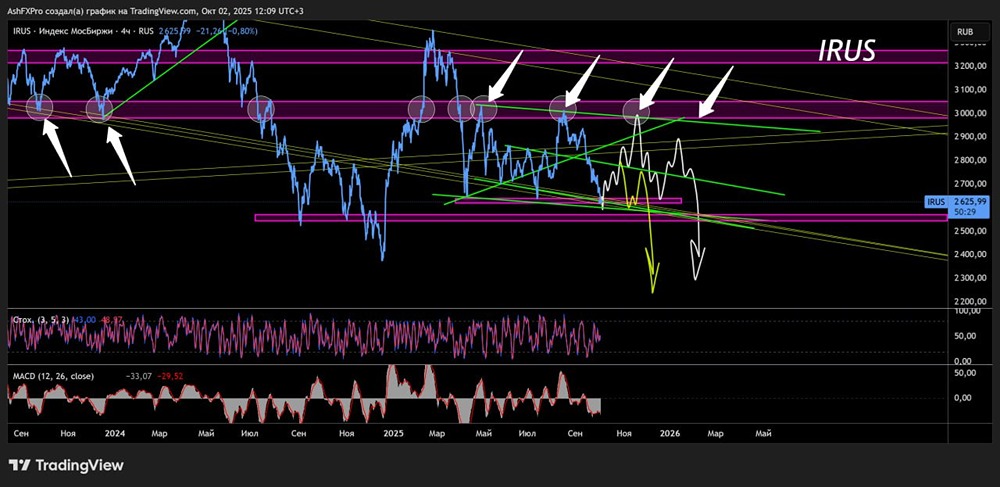Image resolution: width=1000 pixels, height=487 pixels.
Task: Click the 2026 time axis label
Action: pos(670,433)
